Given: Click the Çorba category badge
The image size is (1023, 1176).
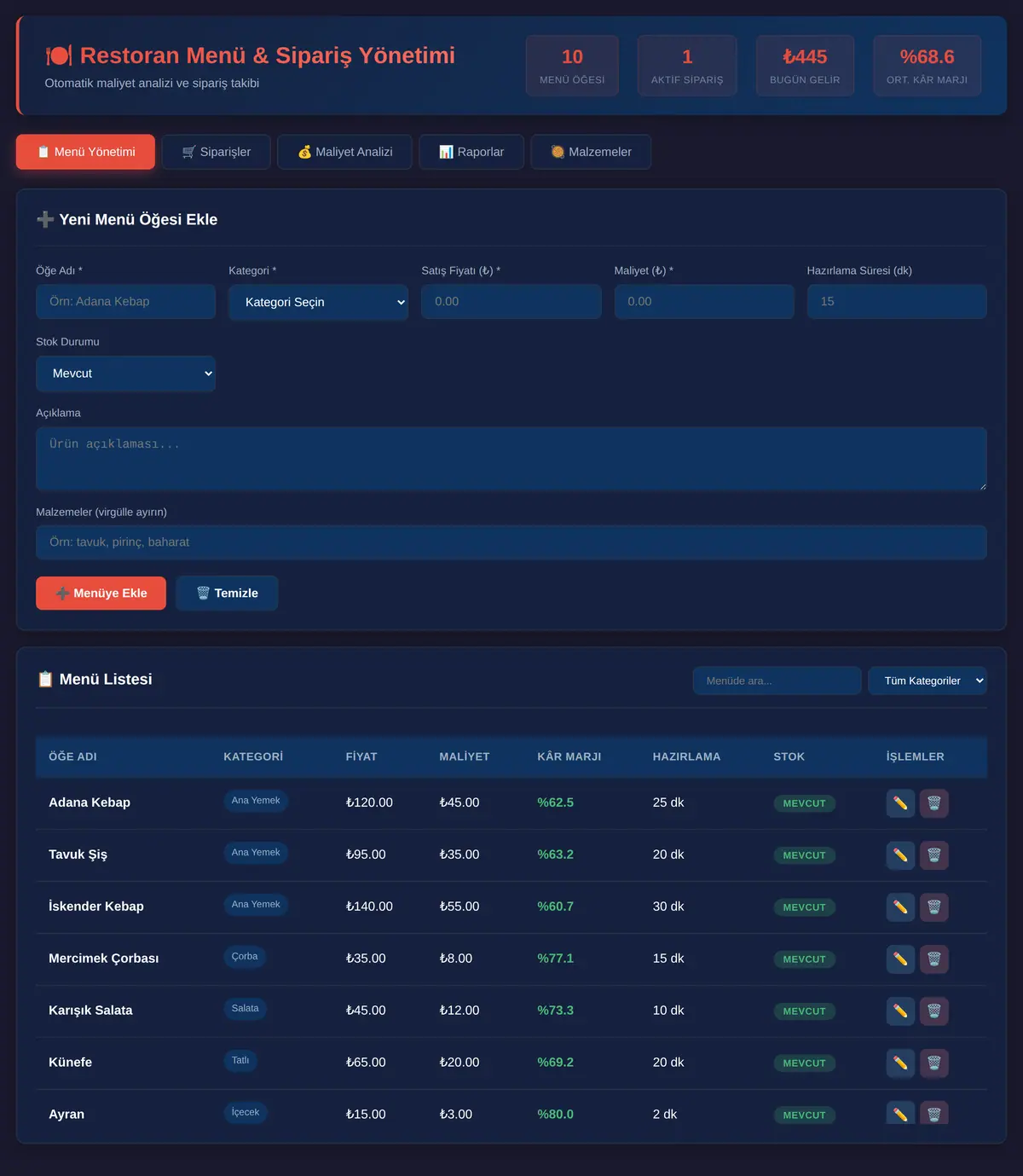Looking at the screenshot, I should coord(245,957).
